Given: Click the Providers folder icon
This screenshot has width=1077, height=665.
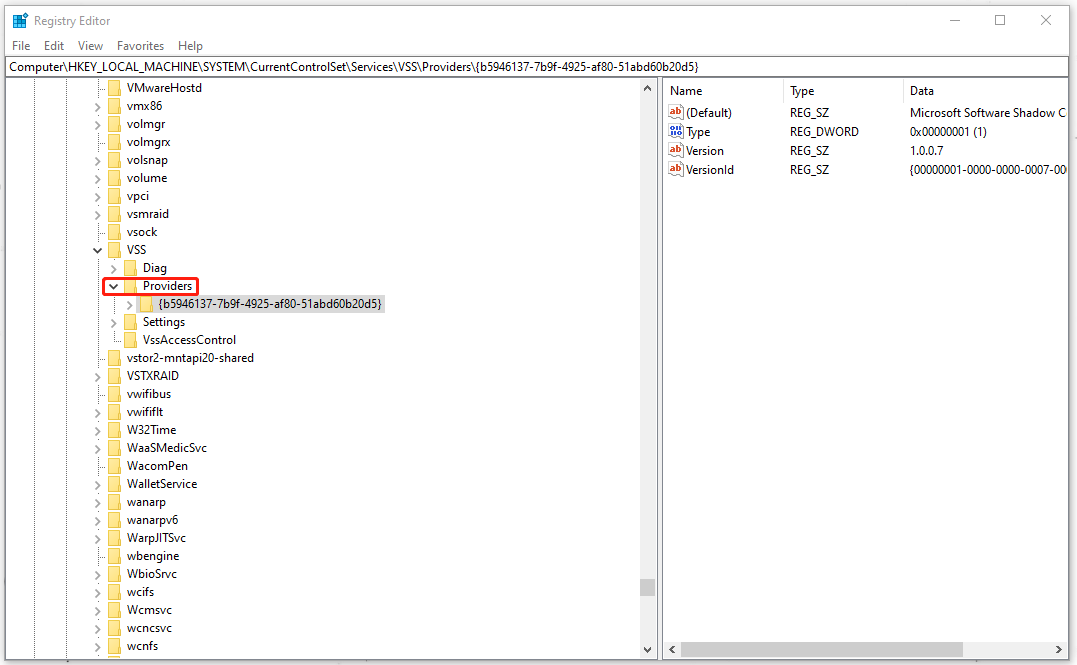Looking at the screenshot, I should point(131,286).
